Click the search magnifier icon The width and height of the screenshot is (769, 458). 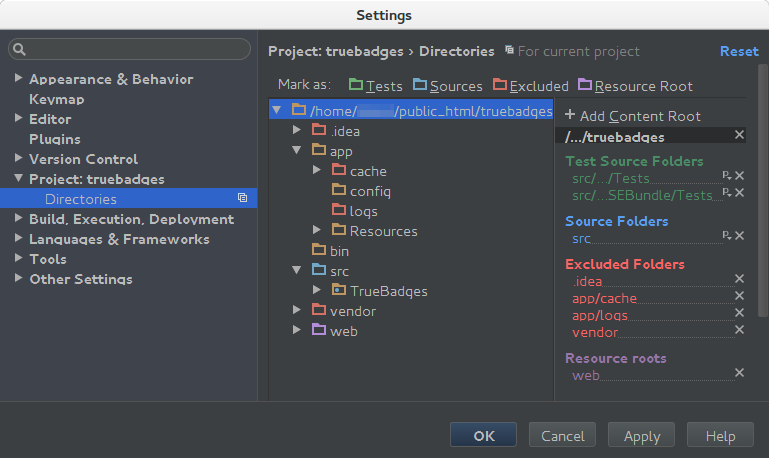20,49
